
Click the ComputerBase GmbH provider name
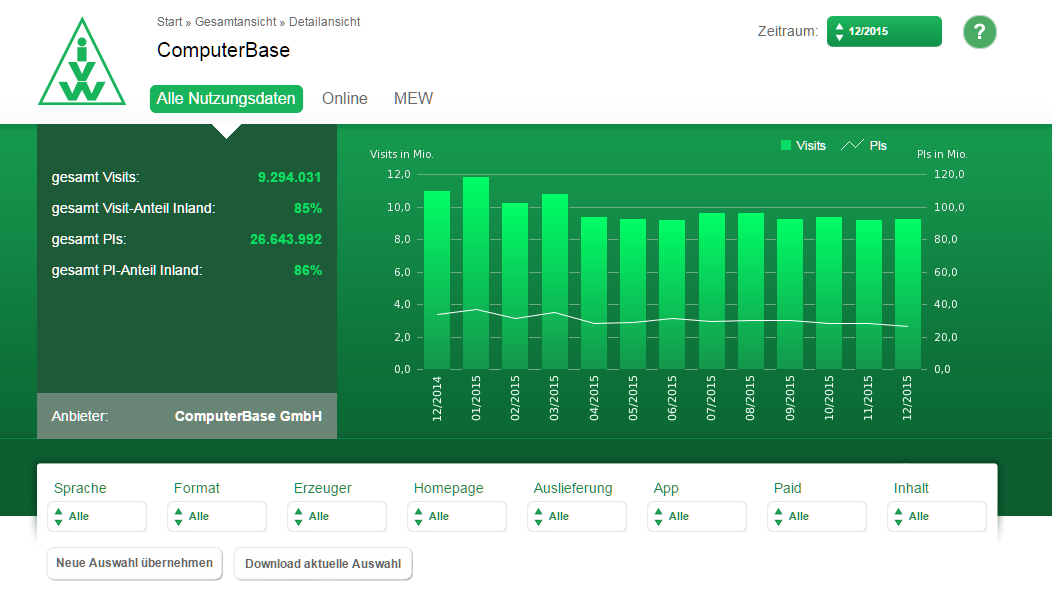(248, 416)
